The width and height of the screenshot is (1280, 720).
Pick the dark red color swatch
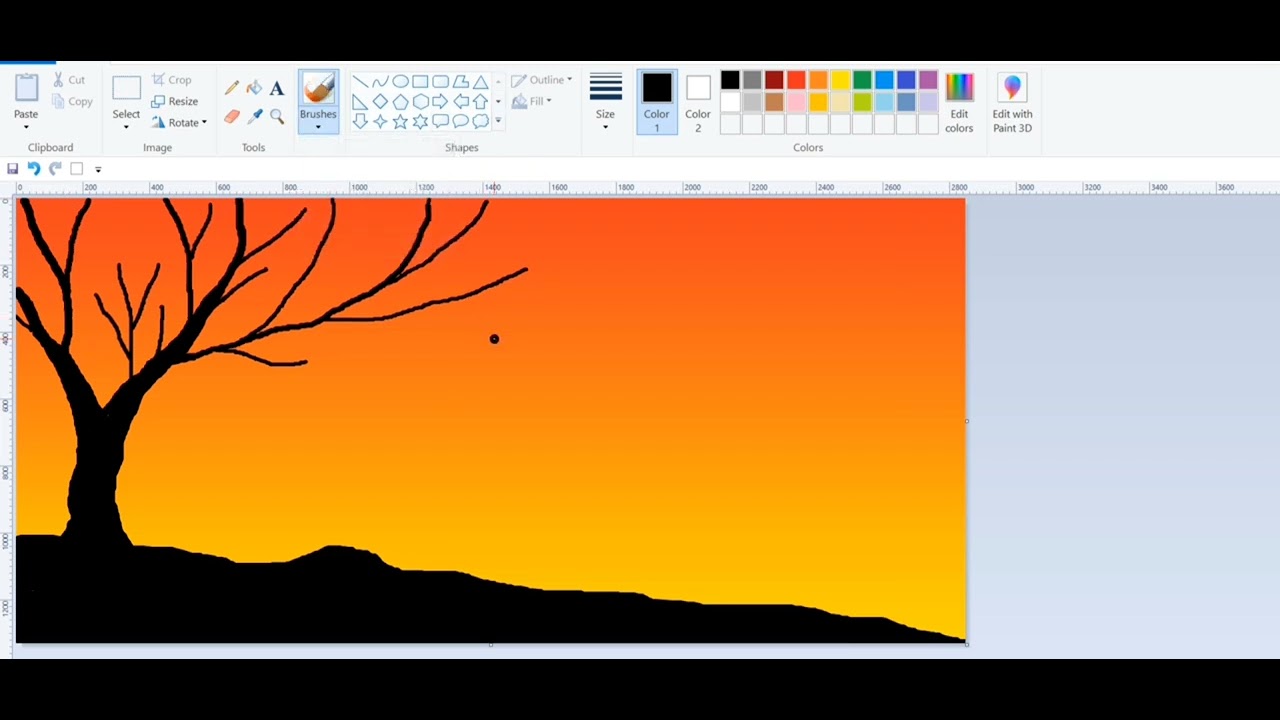(774, 80)
